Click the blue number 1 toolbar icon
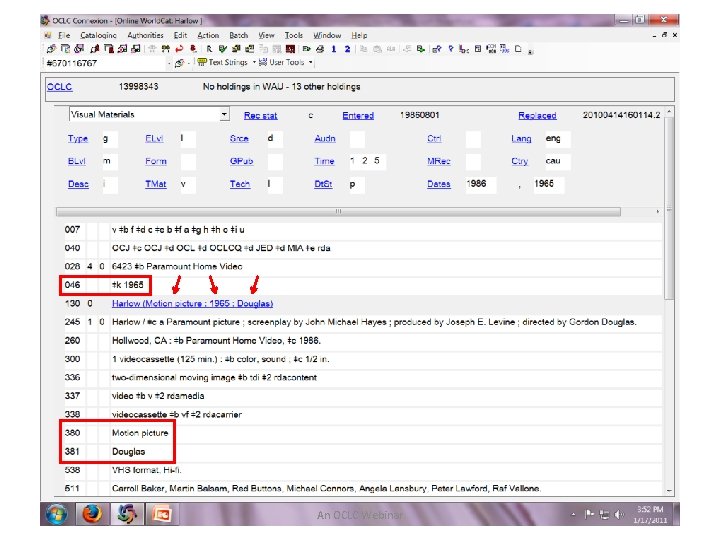720x540 pixels. click(334, 49)
